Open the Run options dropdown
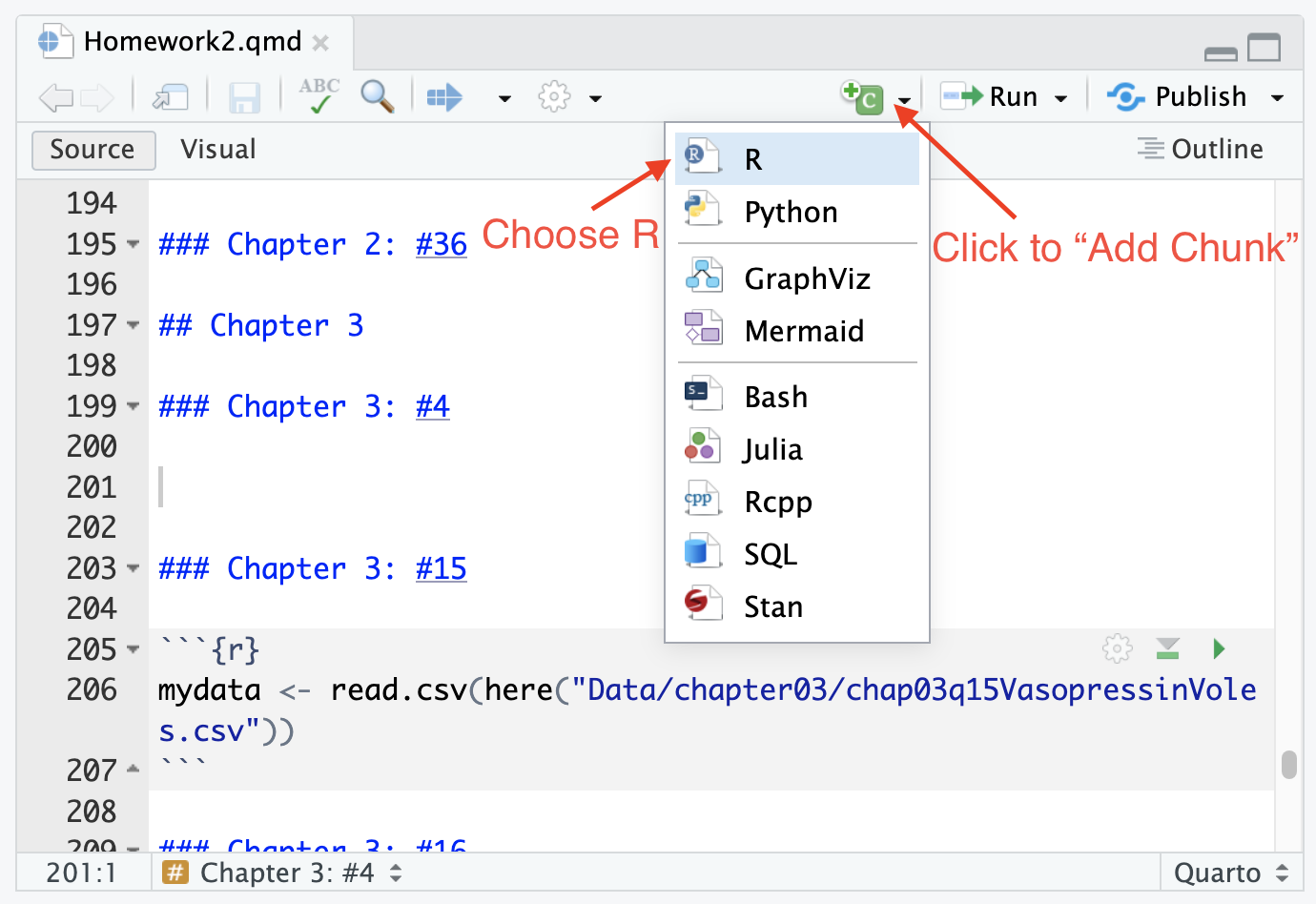The height and width of the screenshot is (904, 1316). click(x=1060, y=98)
